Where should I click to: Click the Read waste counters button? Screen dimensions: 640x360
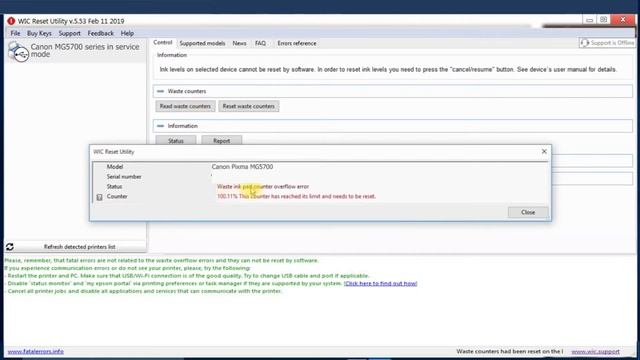pos(185,106)
